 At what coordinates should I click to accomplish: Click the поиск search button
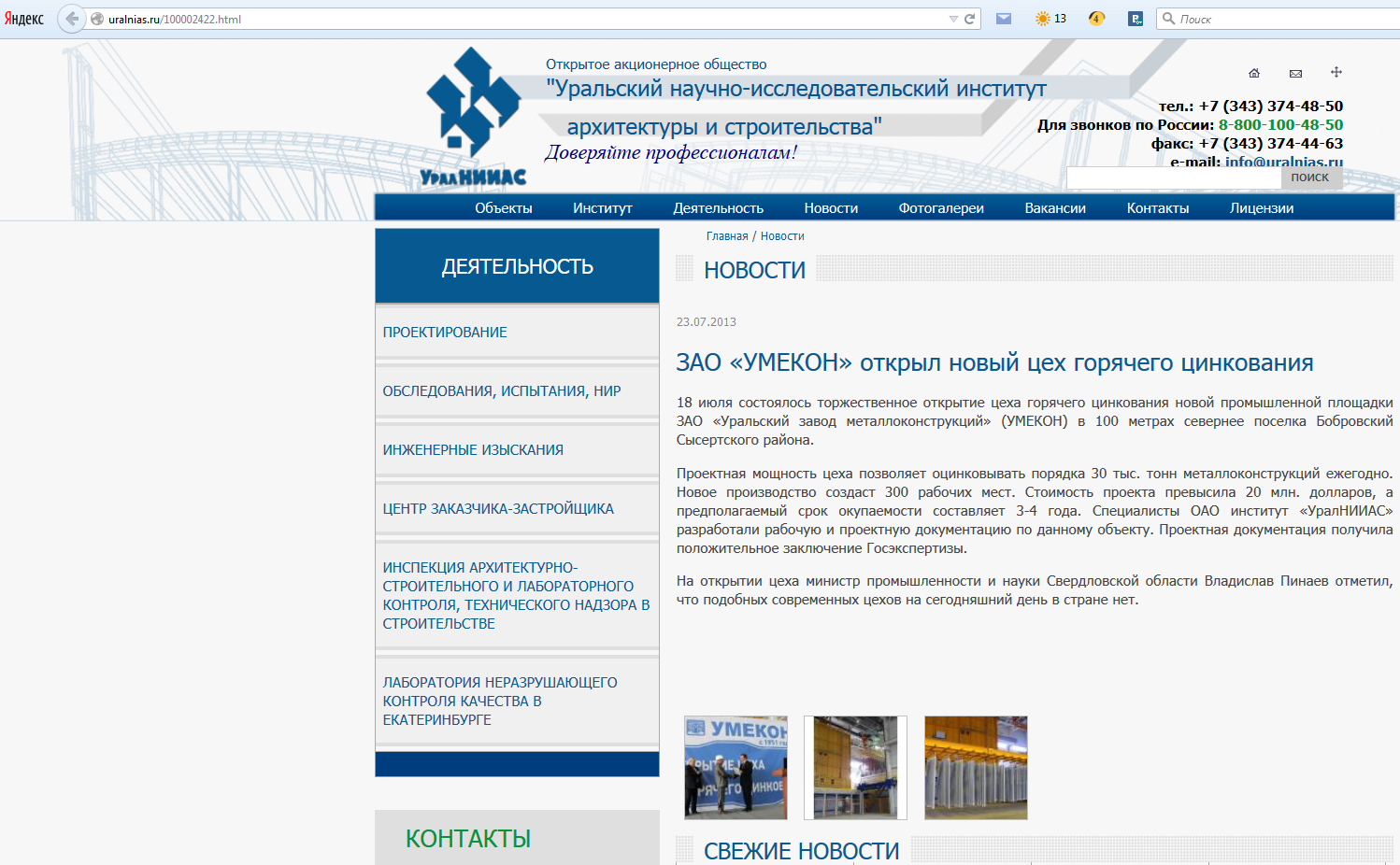(1310, 177)
